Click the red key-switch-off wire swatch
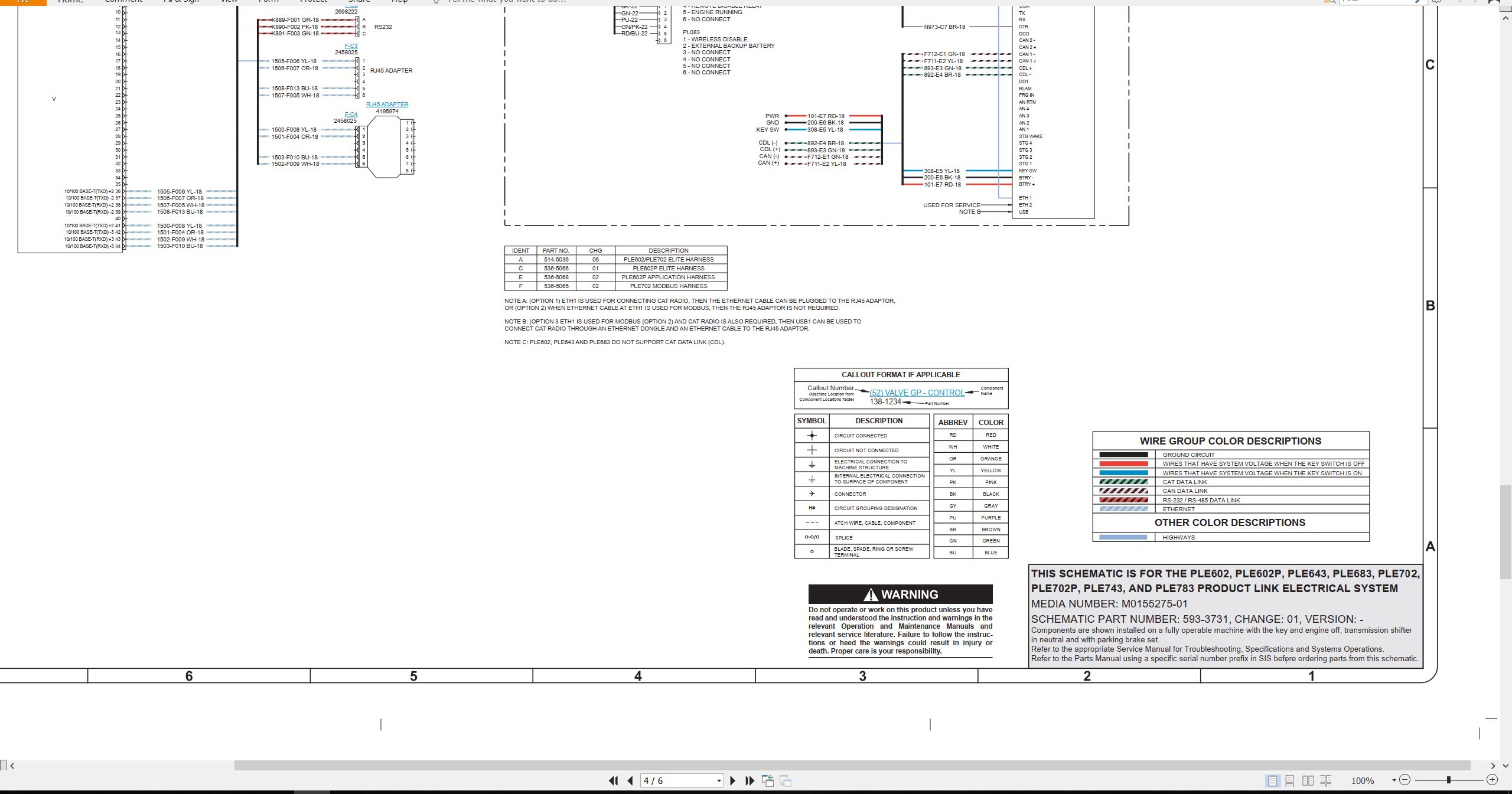Screen dimensions: 1512x794 click(1123, 464)
